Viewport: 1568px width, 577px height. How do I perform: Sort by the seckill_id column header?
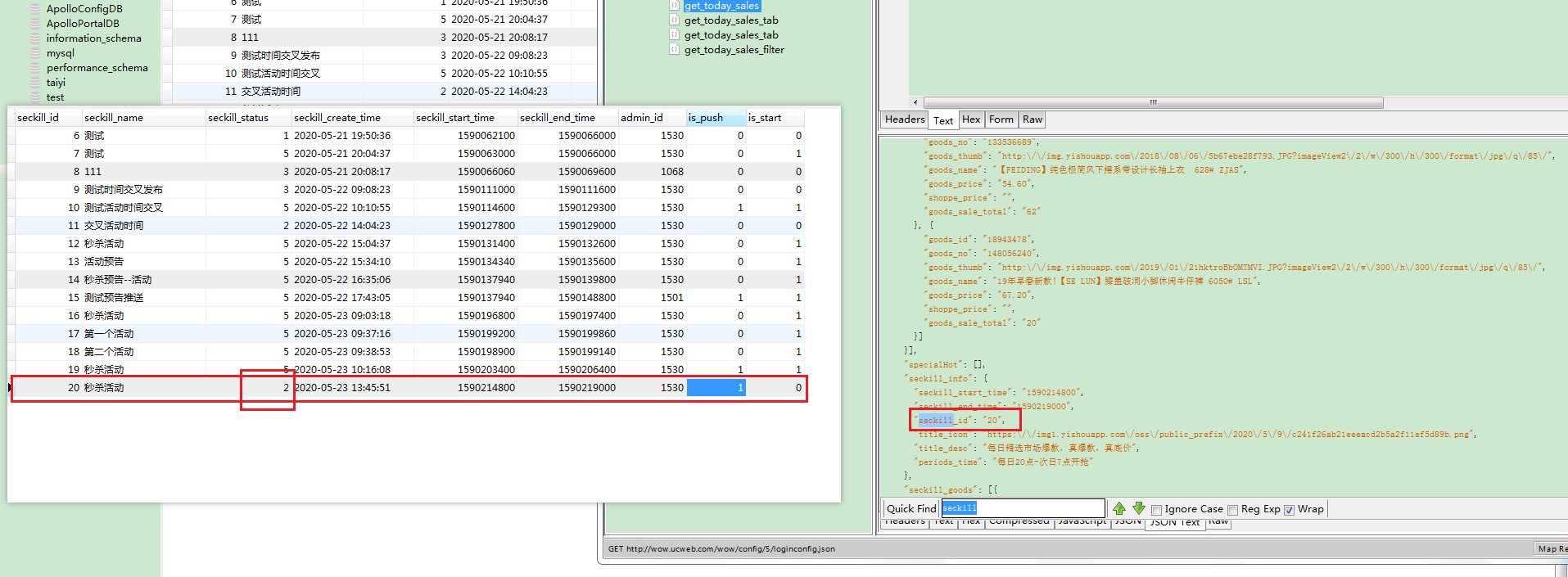pos(48,118)
